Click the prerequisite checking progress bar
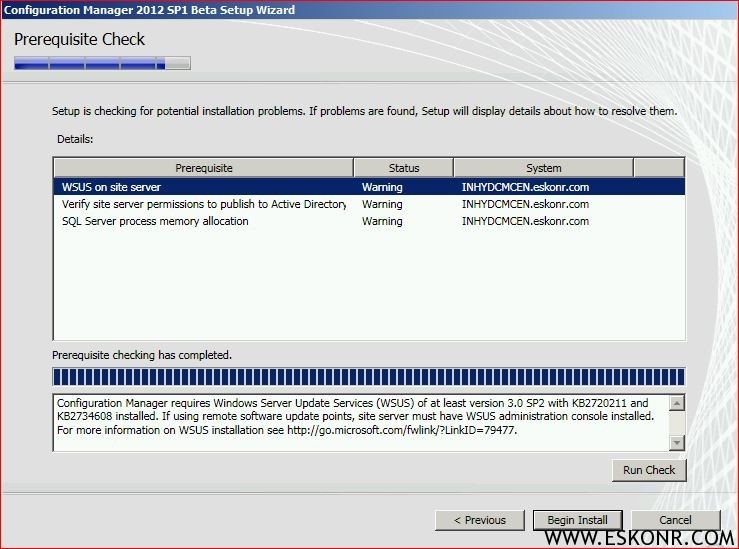The height and width of the screenshot is (549, 739). [369, 377]
